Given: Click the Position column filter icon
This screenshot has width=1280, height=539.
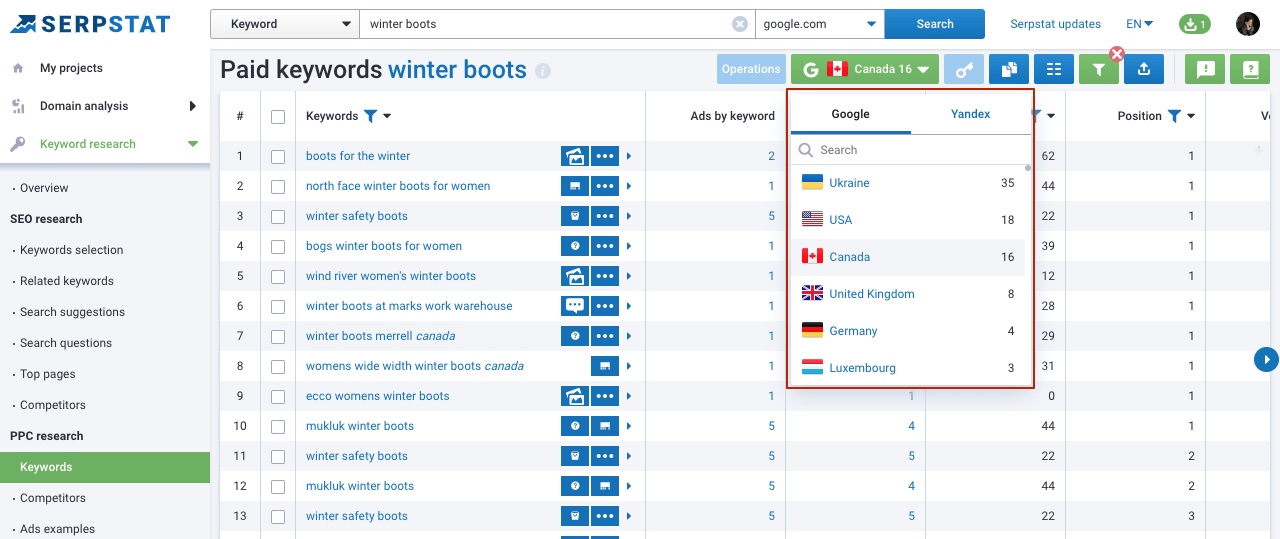Looking at the screenshot, I should pyautogui.click(x=1174, y=116).
